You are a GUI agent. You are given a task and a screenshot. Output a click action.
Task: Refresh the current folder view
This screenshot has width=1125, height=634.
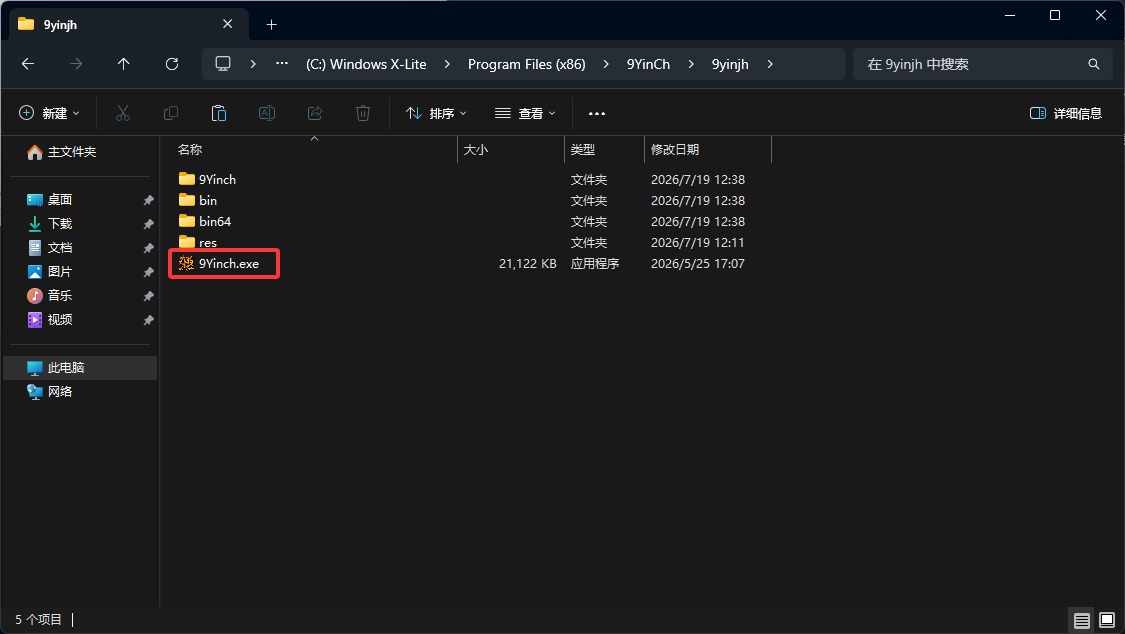(x=171, y=65)
